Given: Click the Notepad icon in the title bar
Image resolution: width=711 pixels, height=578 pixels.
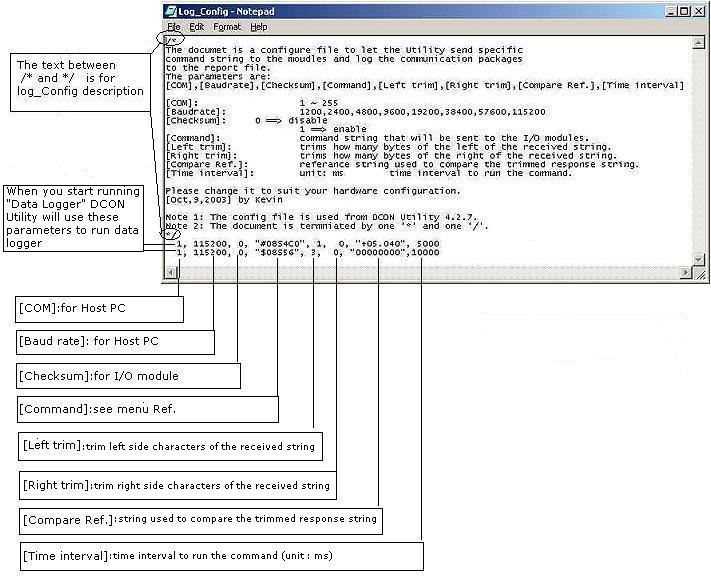Looking at the screenshot, I should (x=172, y=11).
